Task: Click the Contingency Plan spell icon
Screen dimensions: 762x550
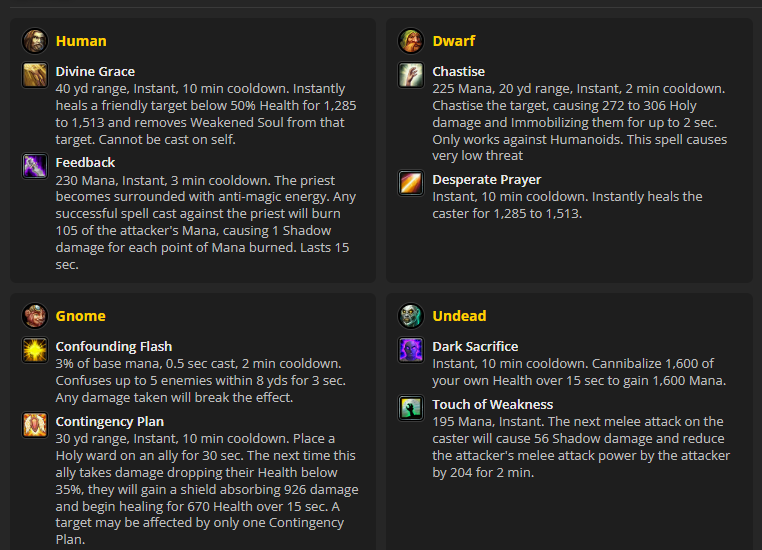Action: coord(35,425)
